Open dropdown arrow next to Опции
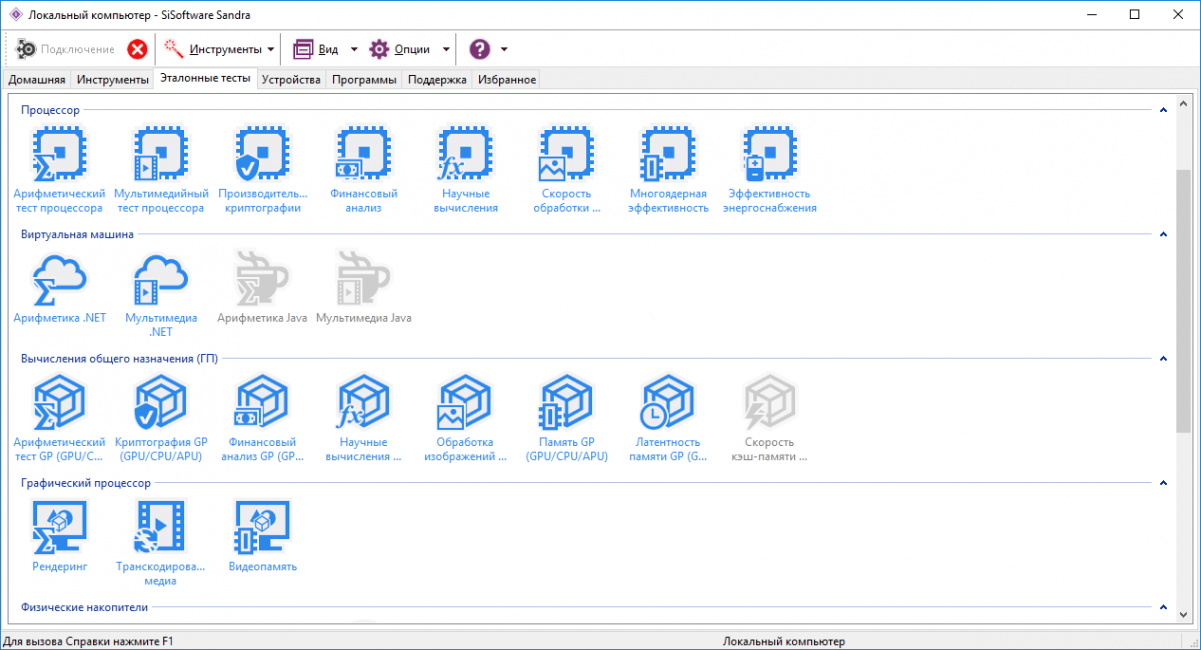Screen dimensions: 1201x650 pos(445,49)
